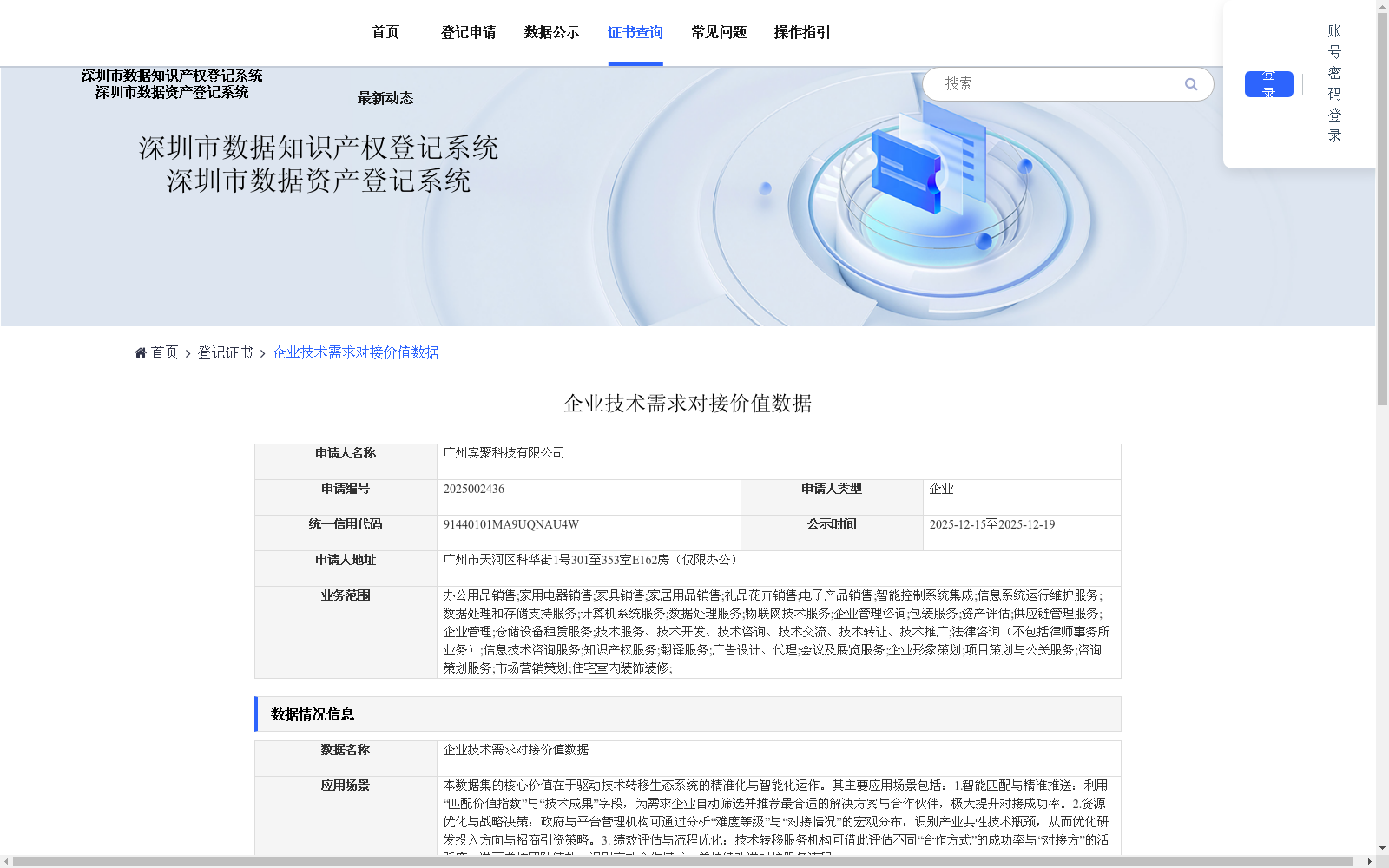The height and width of the screenshot is (868, 1389).
Task: Focus the 搜索 input field
Action: [x=1059, y=84]
